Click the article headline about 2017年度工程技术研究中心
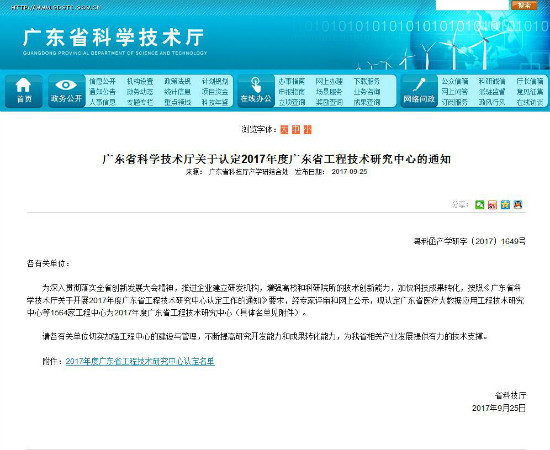550x450 pixels. pos(276,159)
